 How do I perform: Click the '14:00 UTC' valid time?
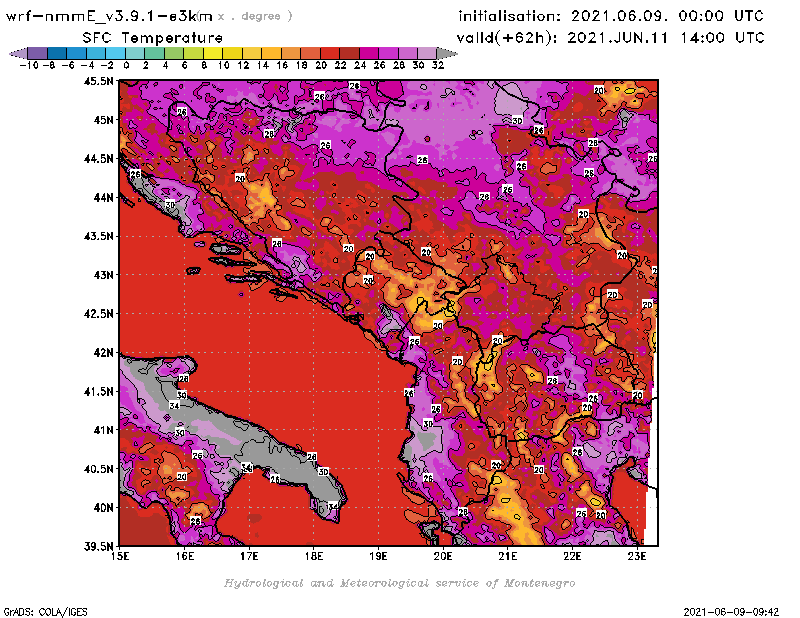[x=722, y=37]
